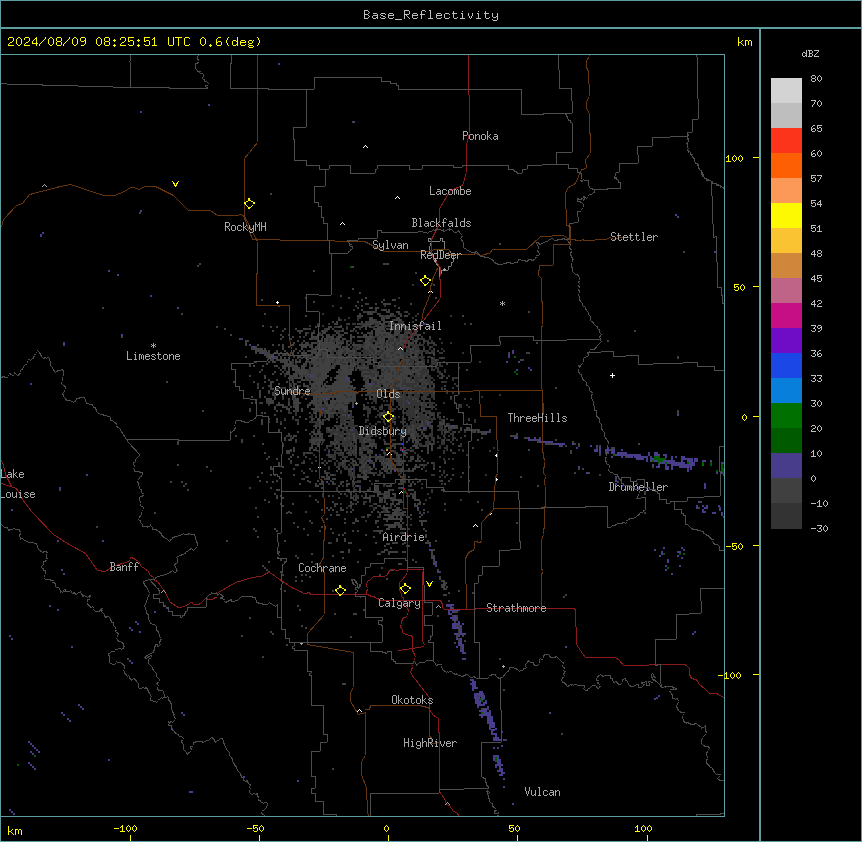Screen dimensions: 862x842
Task: Pick the light blue 30-33 dBZ swatch
Action: 786,391
